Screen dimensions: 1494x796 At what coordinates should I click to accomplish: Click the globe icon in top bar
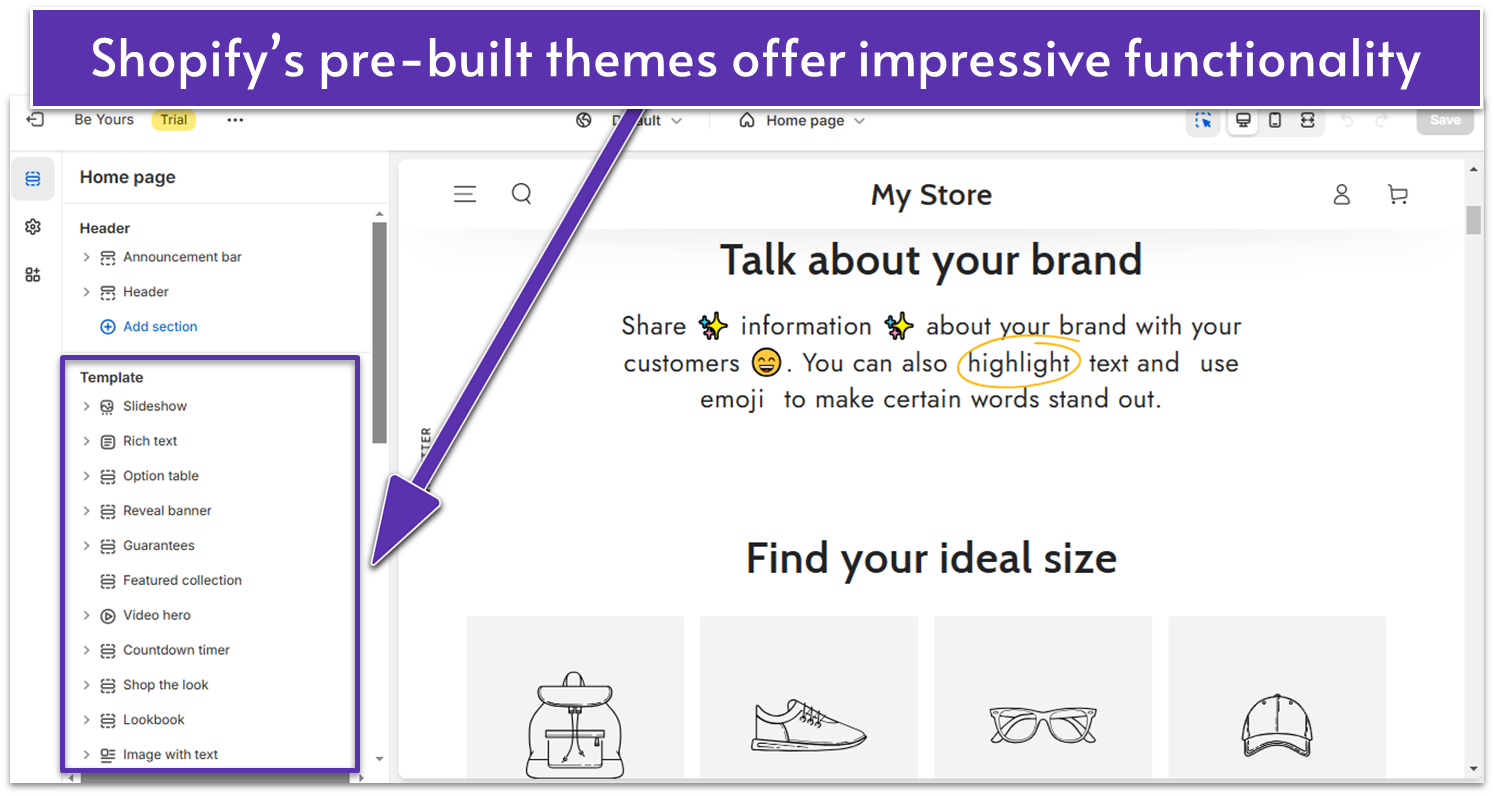pos(585,121)
